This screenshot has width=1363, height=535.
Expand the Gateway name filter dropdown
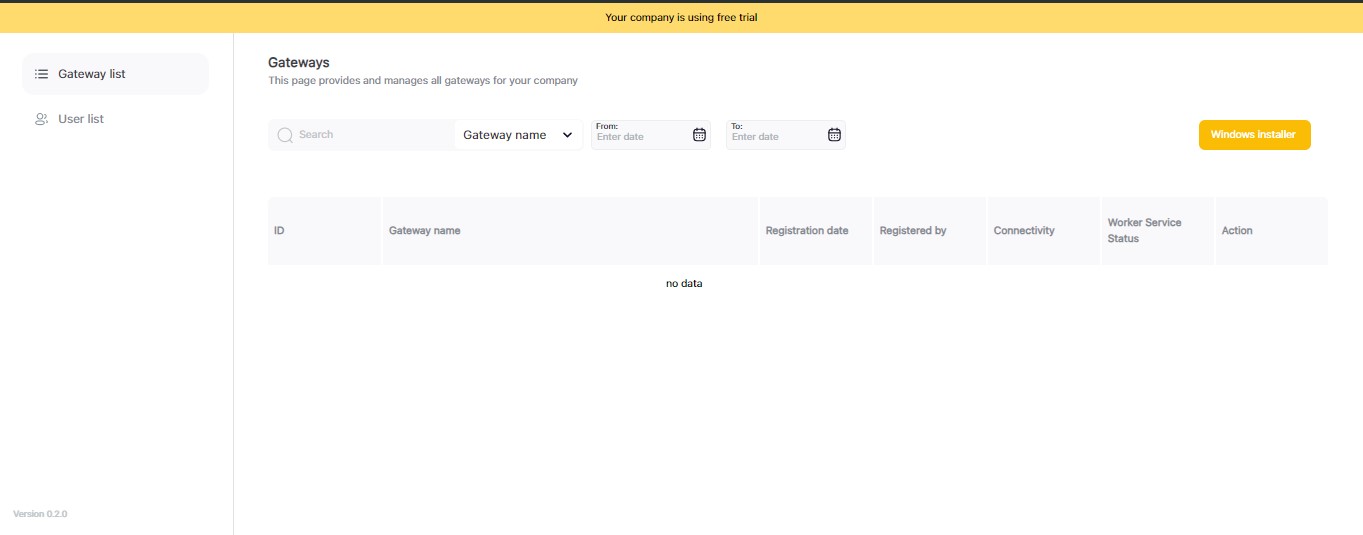518,135
